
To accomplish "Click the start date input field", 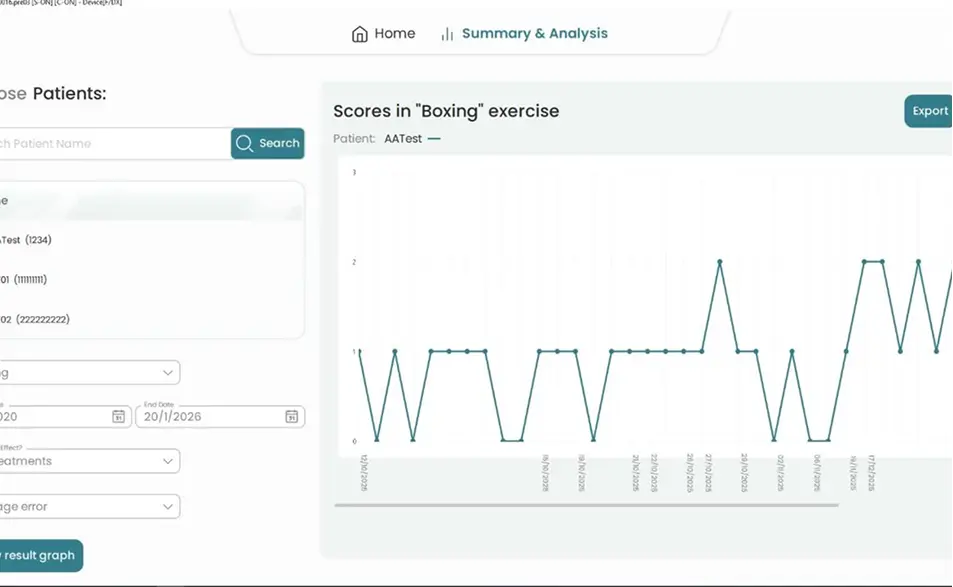I will 65,417.
